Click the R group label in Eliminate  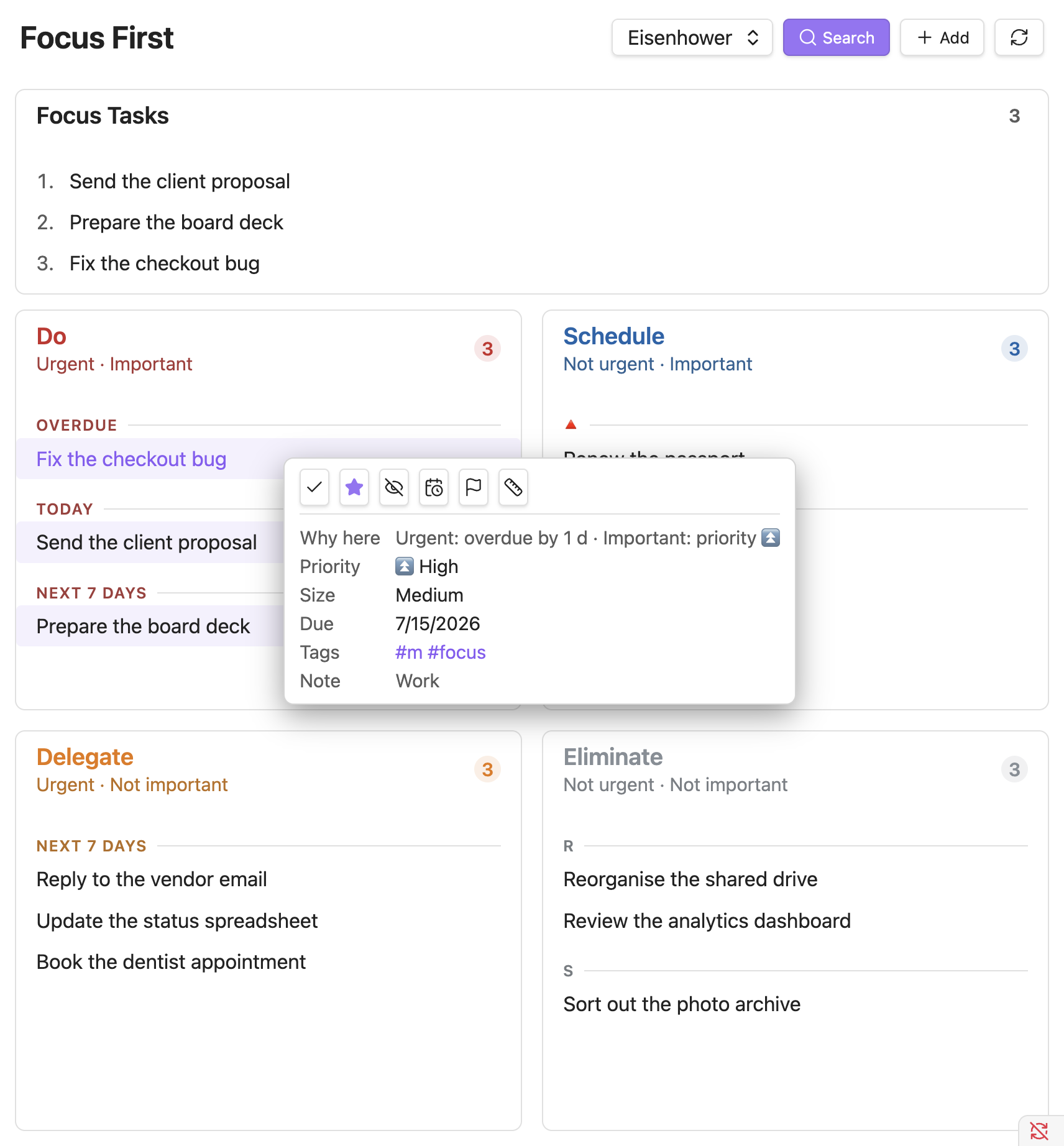pyautogui.click(x=569, y=846)
